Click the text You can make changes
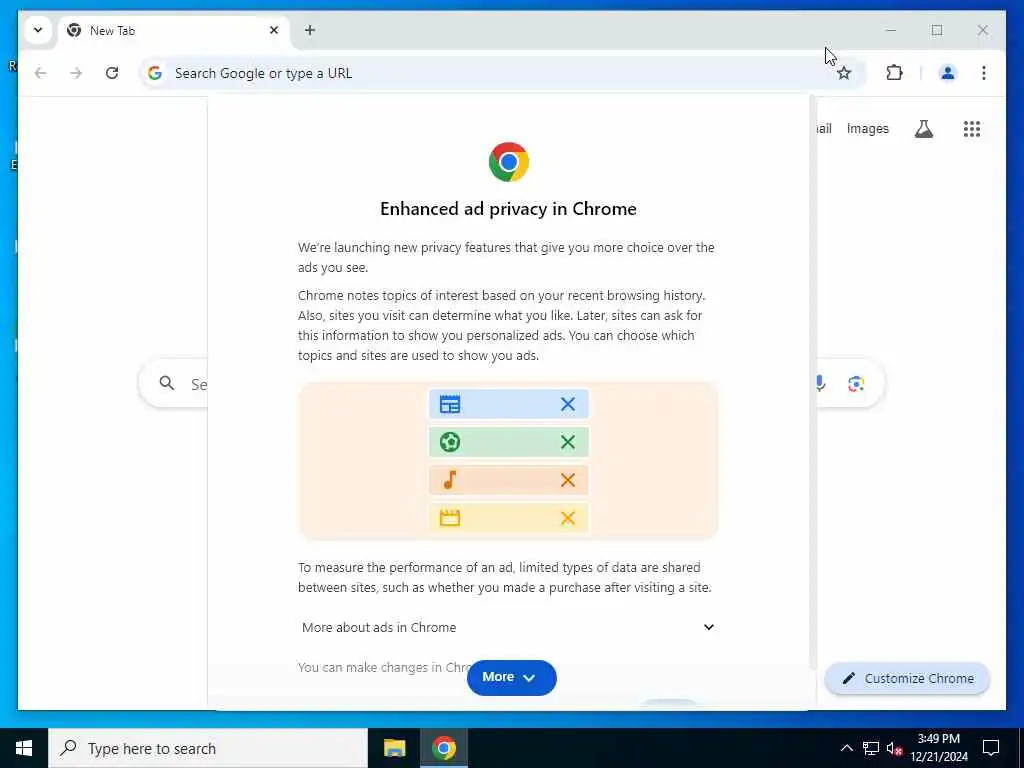The height and width of the screenshot is (768, 1024). pyautogui.click(x=368, y=667)
